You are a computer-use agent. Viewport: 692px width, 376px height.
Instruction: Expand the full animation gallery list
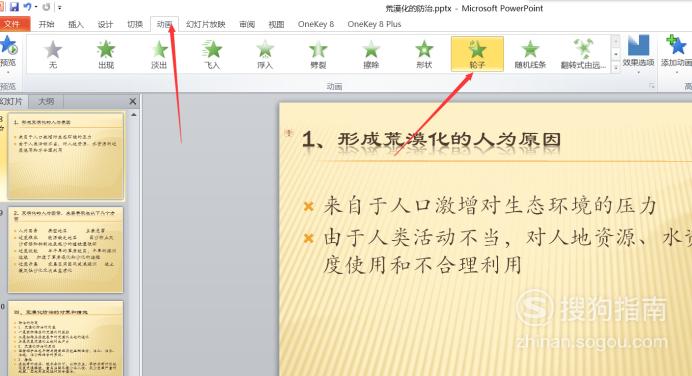616,66
